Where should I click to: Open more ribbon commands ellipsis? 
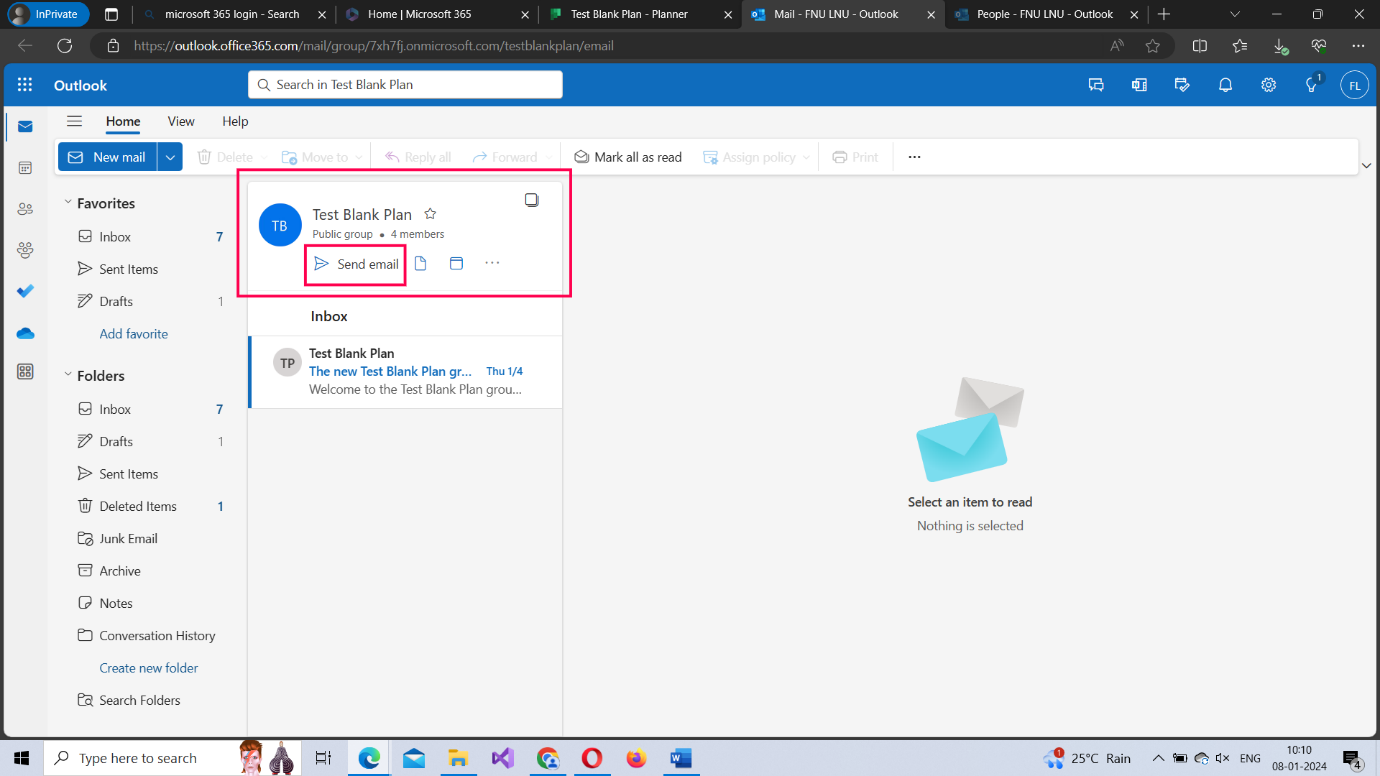click(x=914, y=157)
